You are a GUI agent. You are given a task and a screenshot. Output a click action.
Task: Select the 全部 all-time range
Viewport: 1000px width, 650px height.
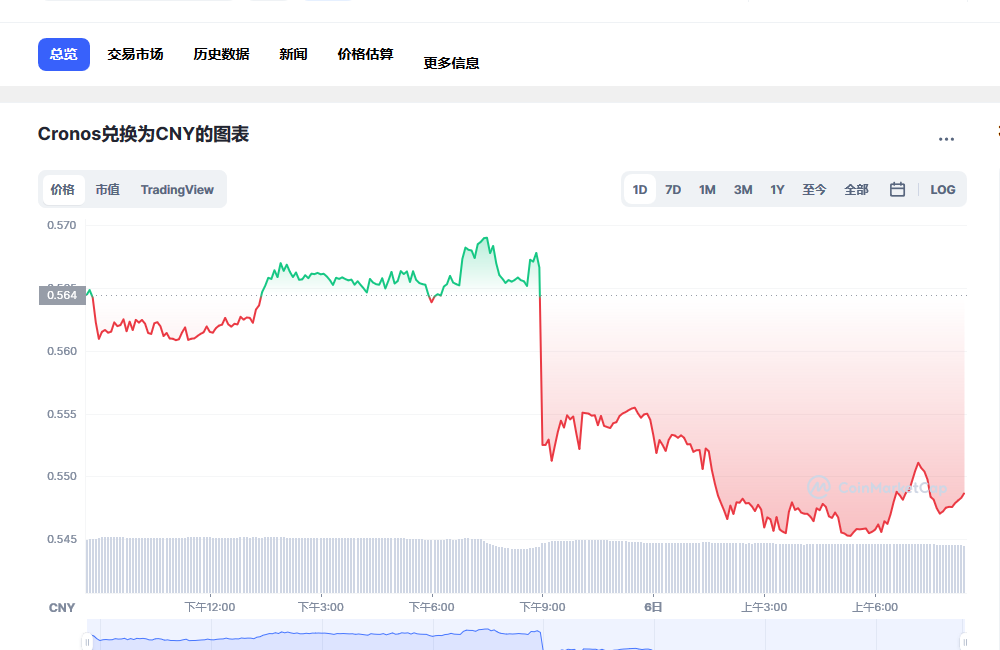pyautogui.click(x=857, y=189)
